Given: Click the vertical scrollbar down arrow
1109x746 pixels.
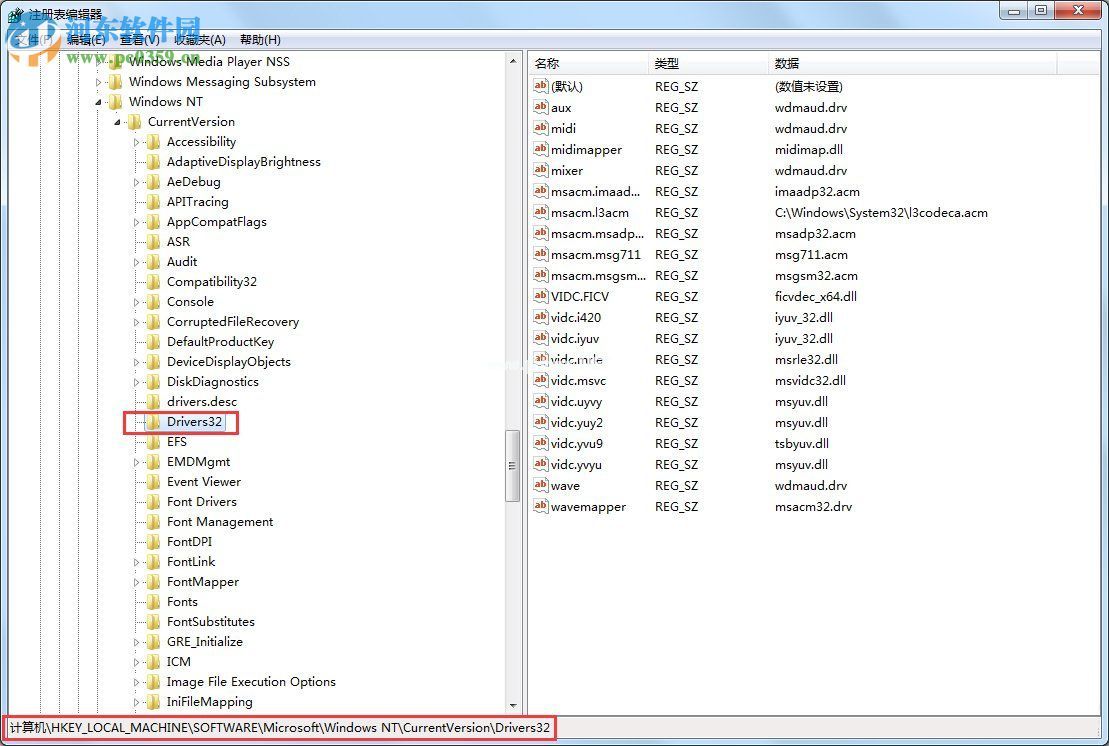Looking at the screenshot, I should point(512,704).
